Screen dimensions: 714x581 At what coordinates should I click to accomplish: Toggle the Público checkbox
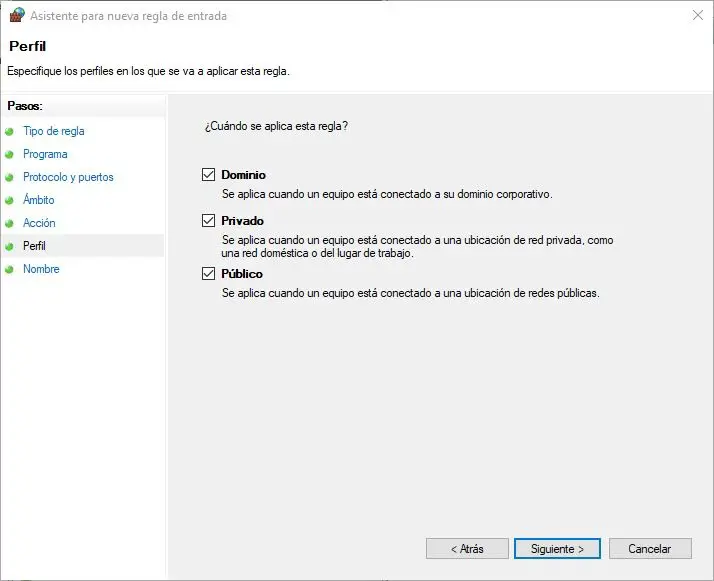click(209, 274)
